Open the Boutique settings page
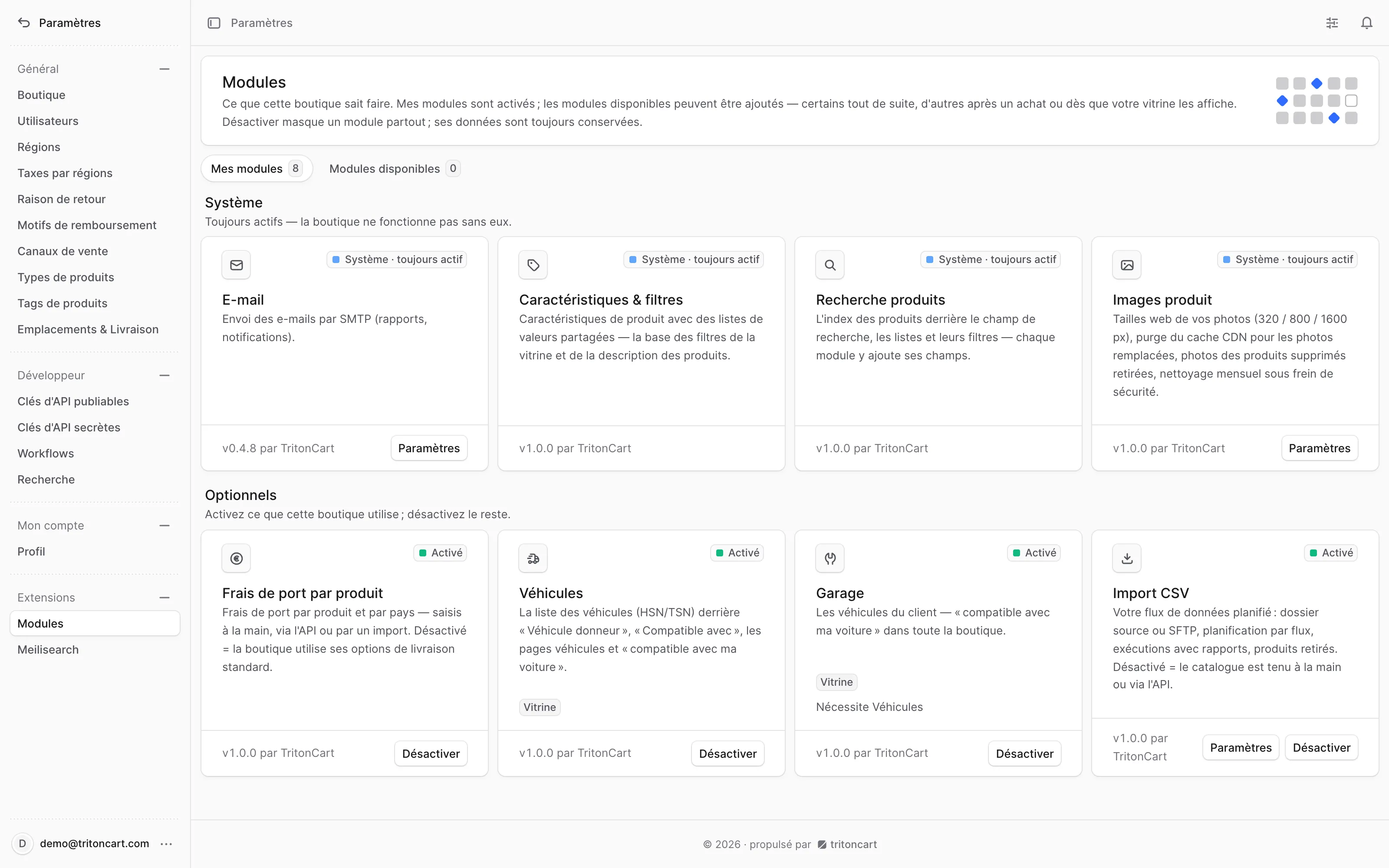Viewport: 1389px width, 868px height. 95,95
